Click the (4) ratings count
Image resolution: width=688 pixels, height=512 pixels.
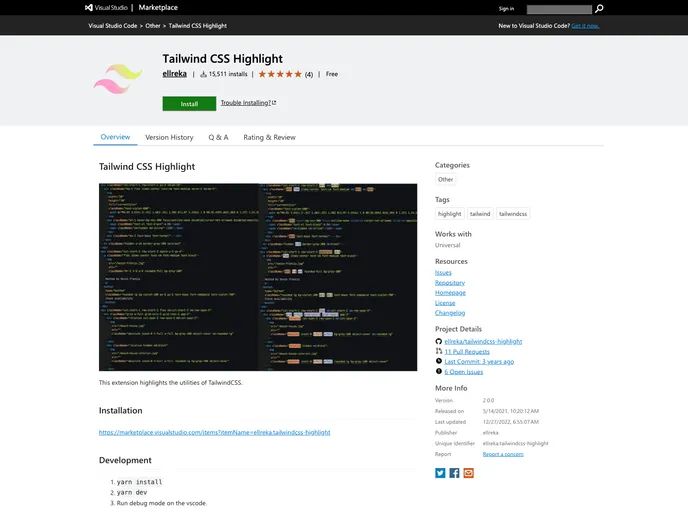pos(309,75)
